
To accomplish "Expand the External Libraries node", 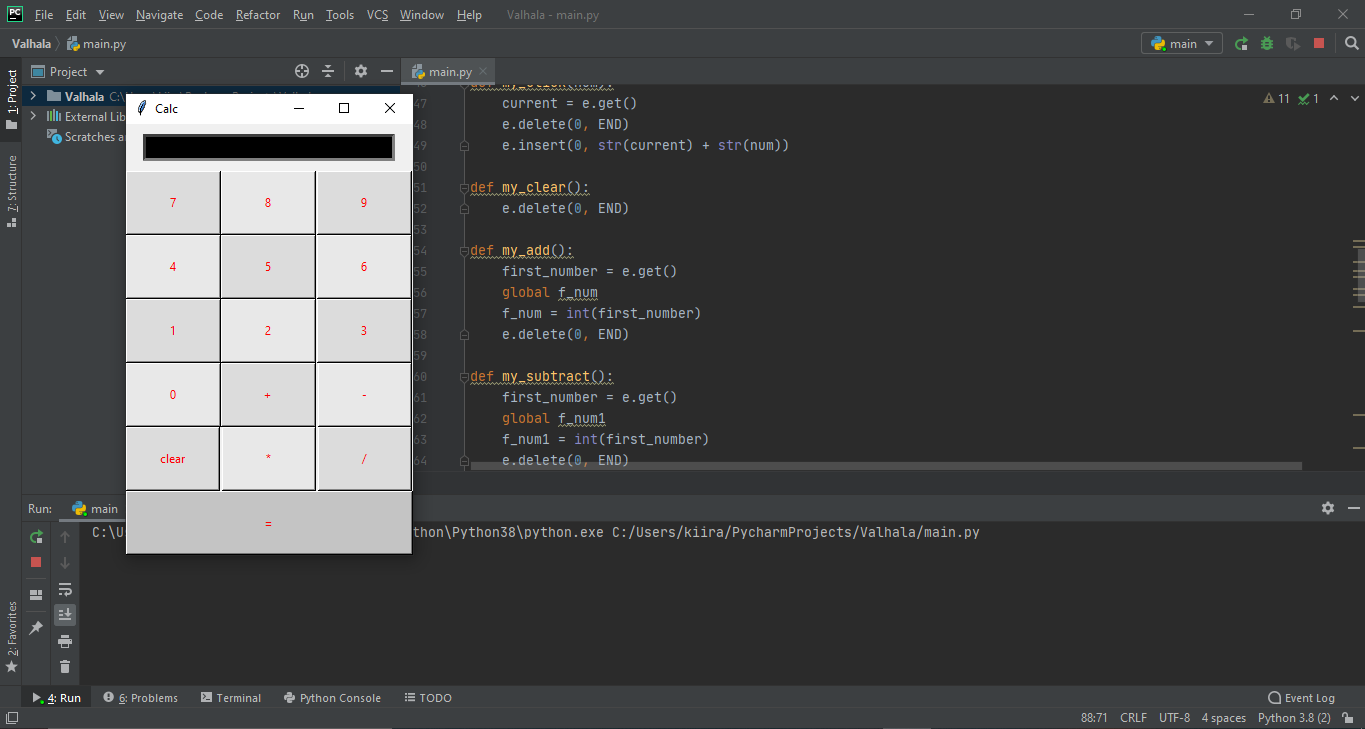I will (33, 115).
